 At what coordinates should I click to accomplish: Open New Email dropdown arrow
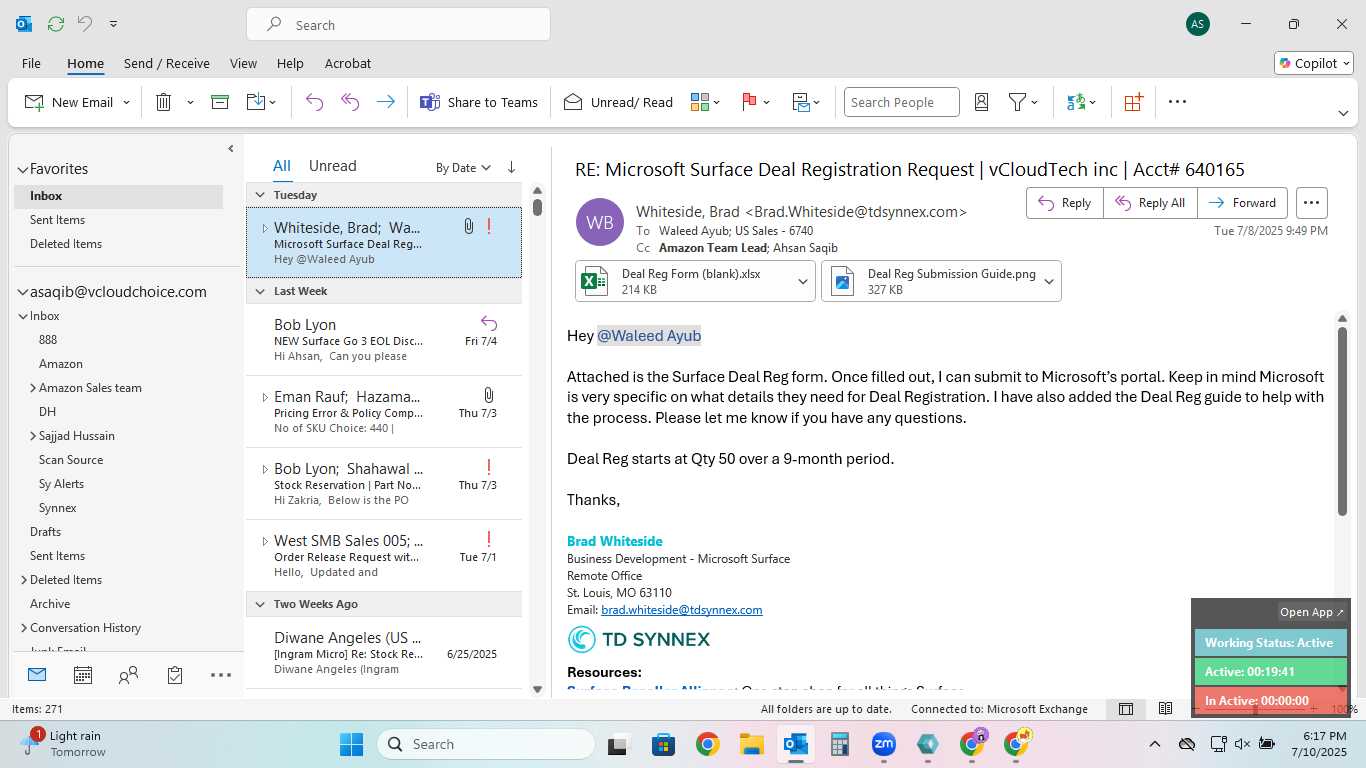coord(126,102)
